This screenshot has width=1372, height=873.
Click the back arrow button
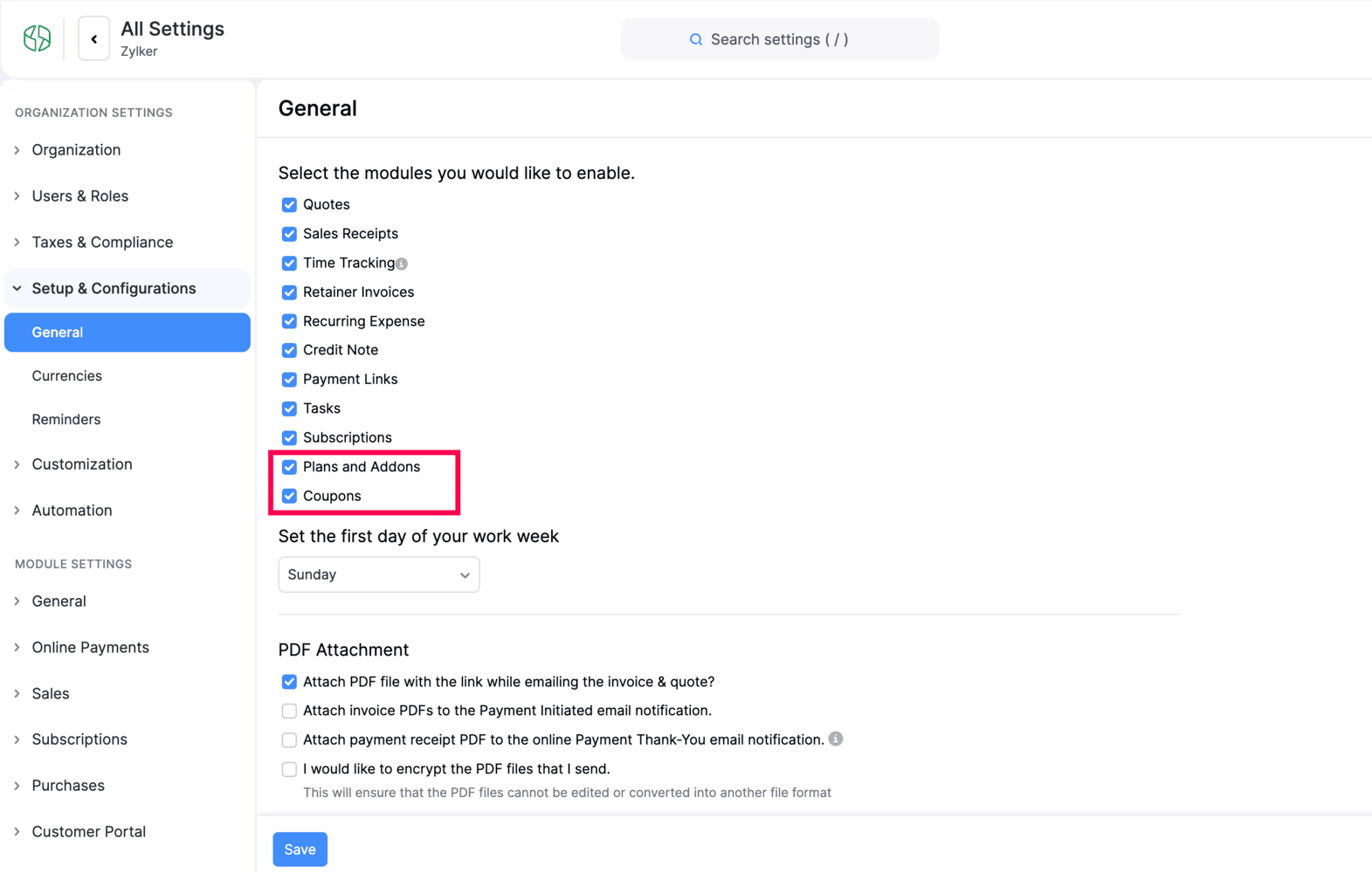tap(93, 38)
